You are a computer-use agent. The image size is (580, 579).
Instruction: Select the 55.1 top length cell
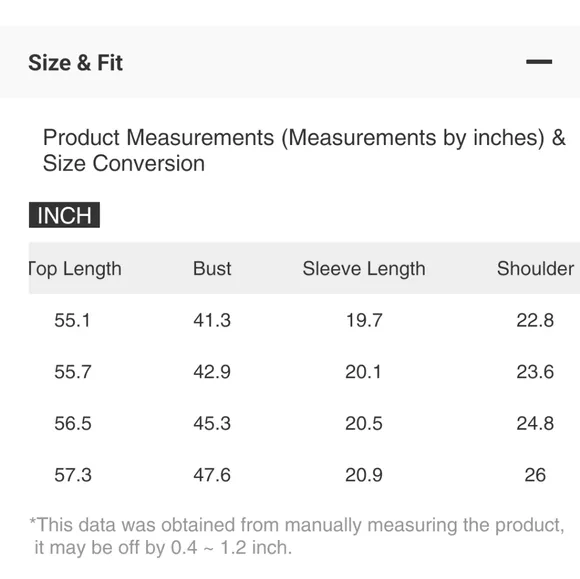72,320
